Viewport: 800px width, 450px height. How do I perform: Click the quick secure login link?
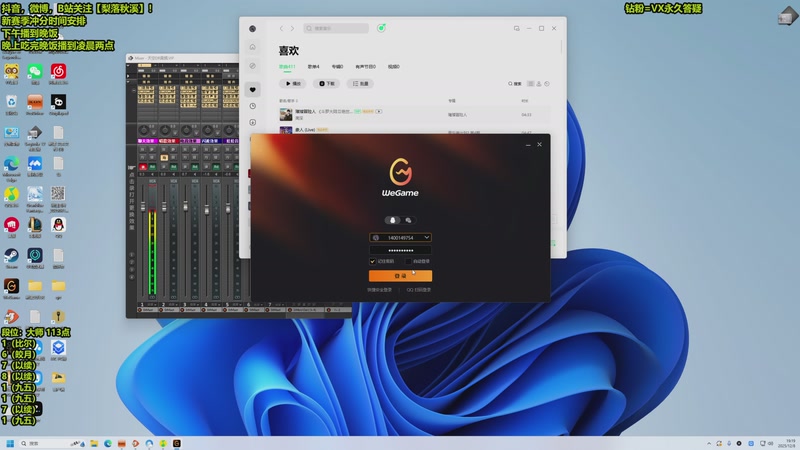380,290
